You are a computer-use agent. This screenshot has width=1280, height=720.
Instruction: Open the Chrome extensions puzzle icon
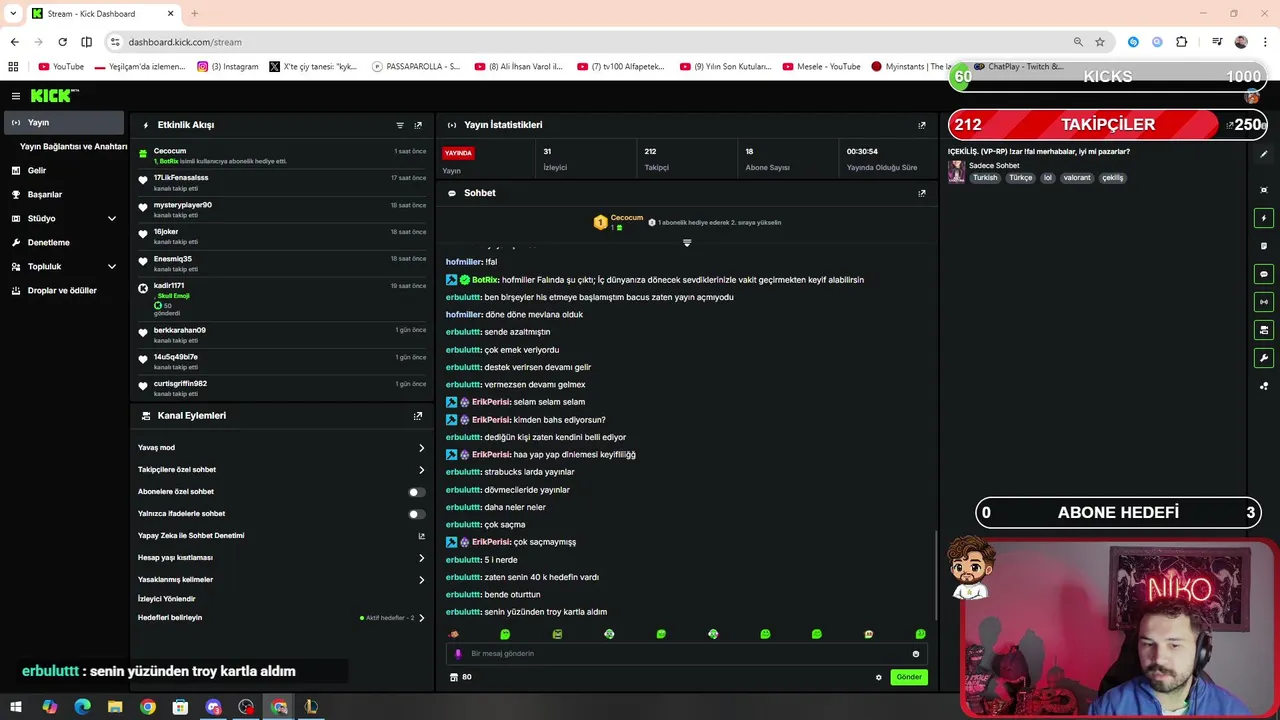click(1182, 42)
